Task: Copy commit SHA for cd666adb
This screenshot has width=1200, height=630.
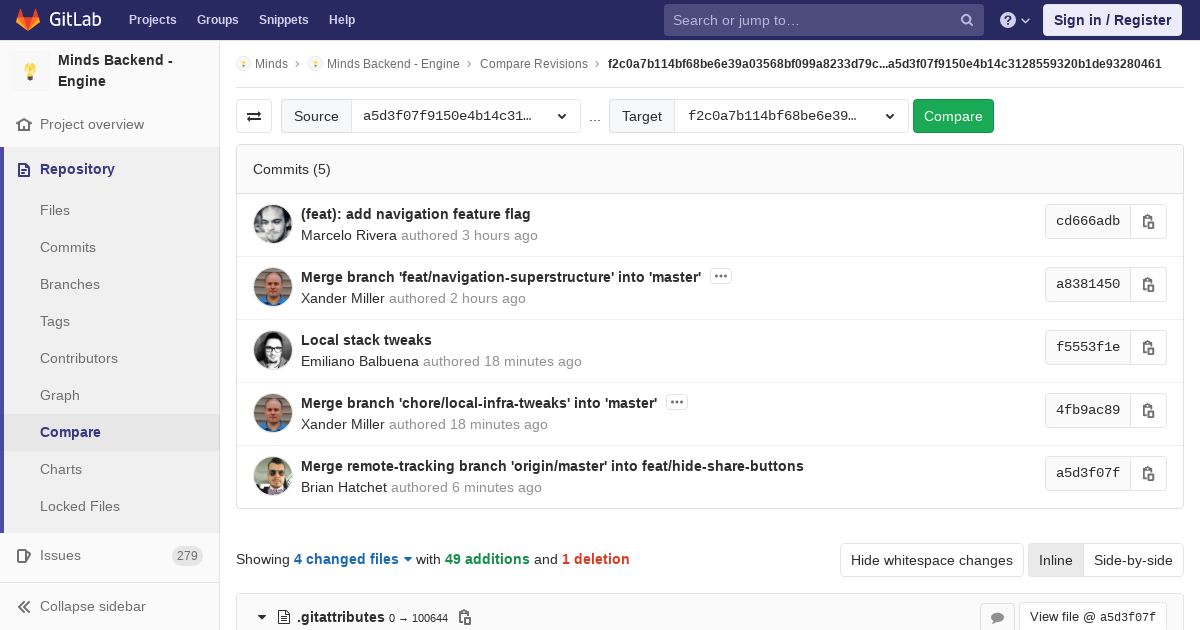Action: (x=1148, y=221)
